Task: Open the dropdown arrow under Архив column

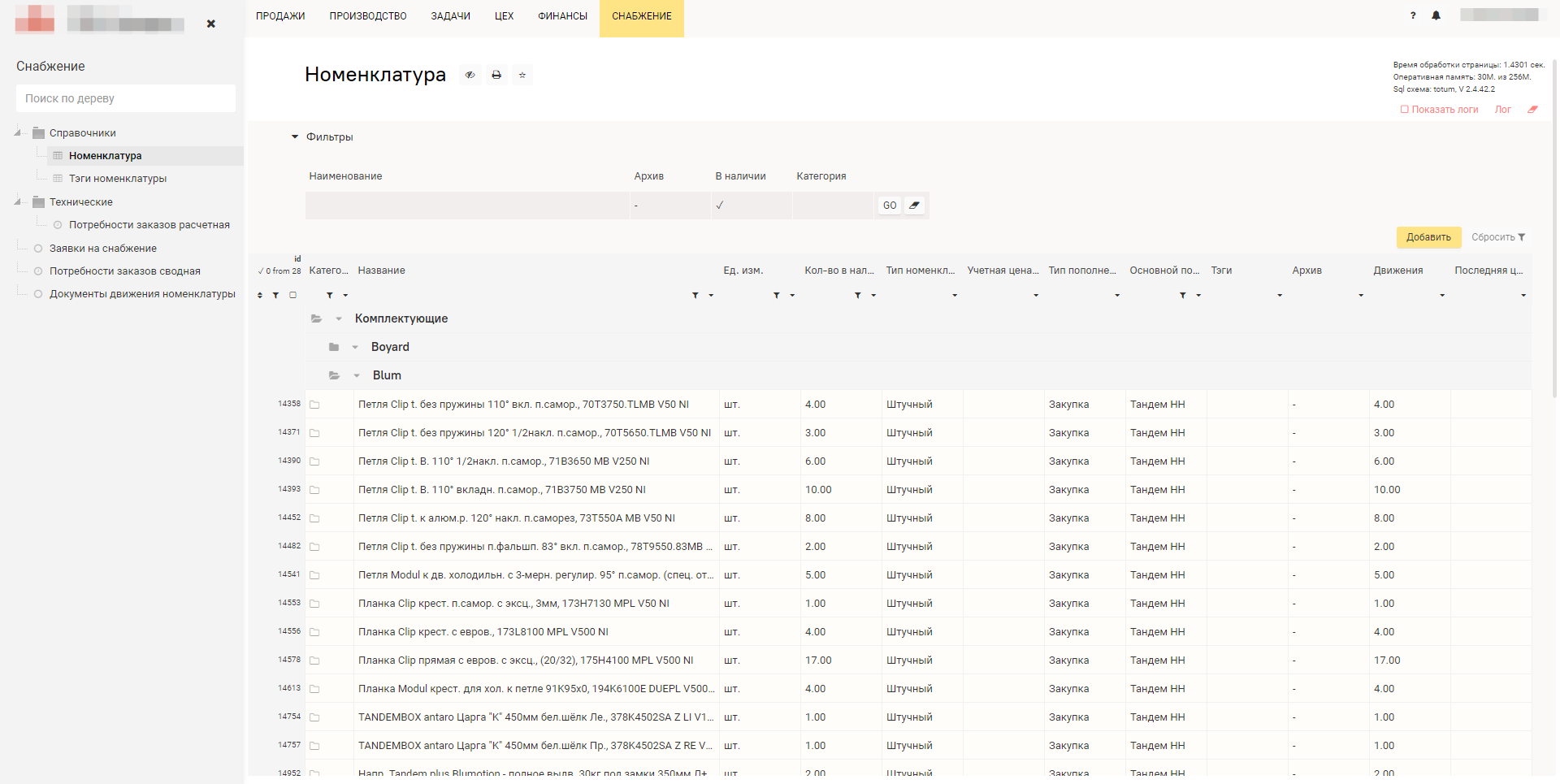Action: tap(1361, 296)
